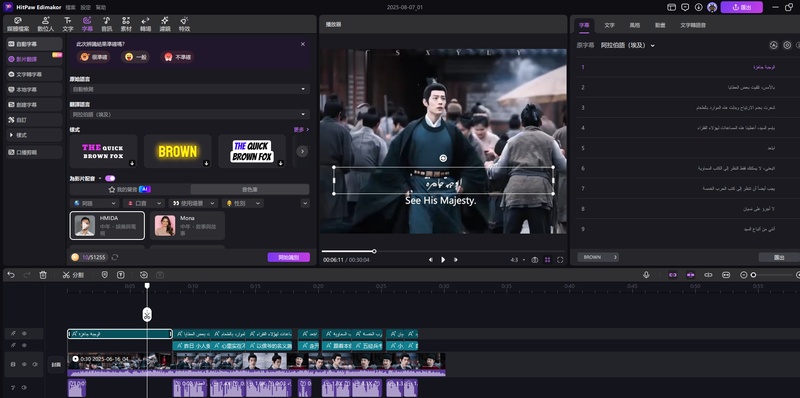Click the microphone voice record icon
The height and width of the screenshot is (398, 800).
click(x=646, y=275)
